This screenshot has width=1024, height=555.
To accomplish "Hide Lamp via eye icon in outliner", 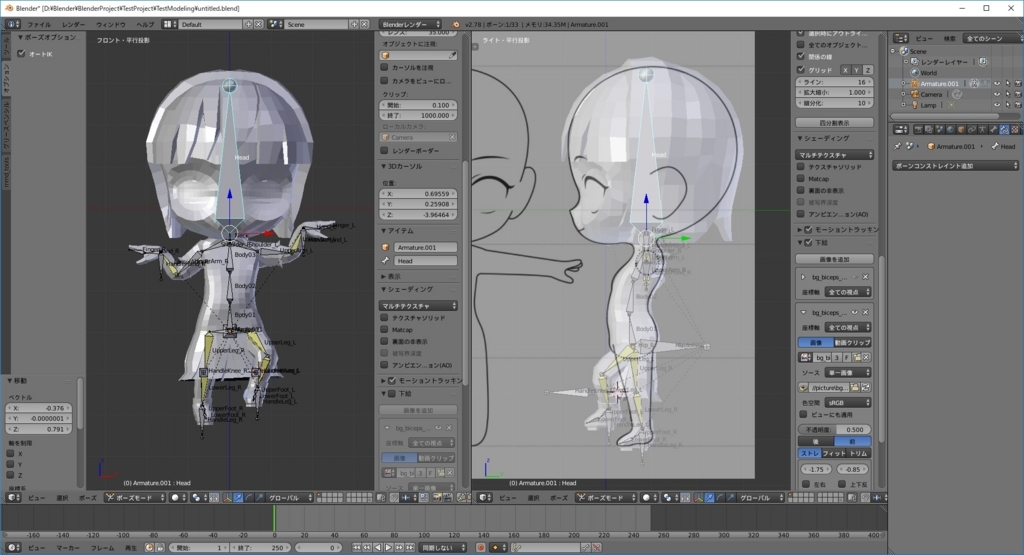I will pos(997,104).
